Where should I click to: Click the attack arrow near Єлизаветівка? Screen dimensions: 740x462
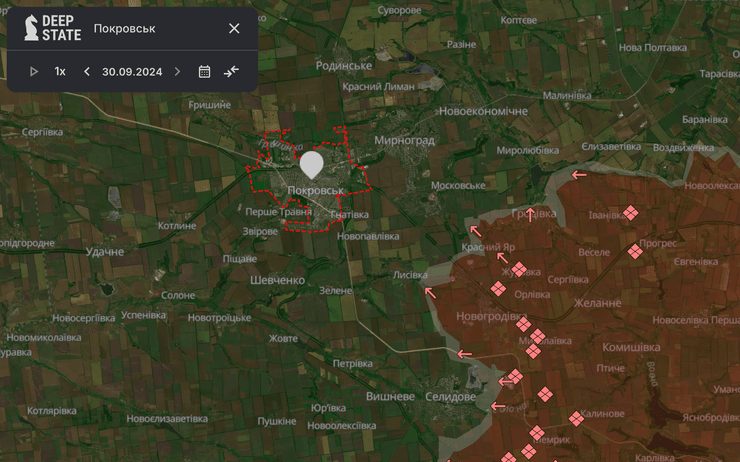pyautogui.click(x=579, y=175)
